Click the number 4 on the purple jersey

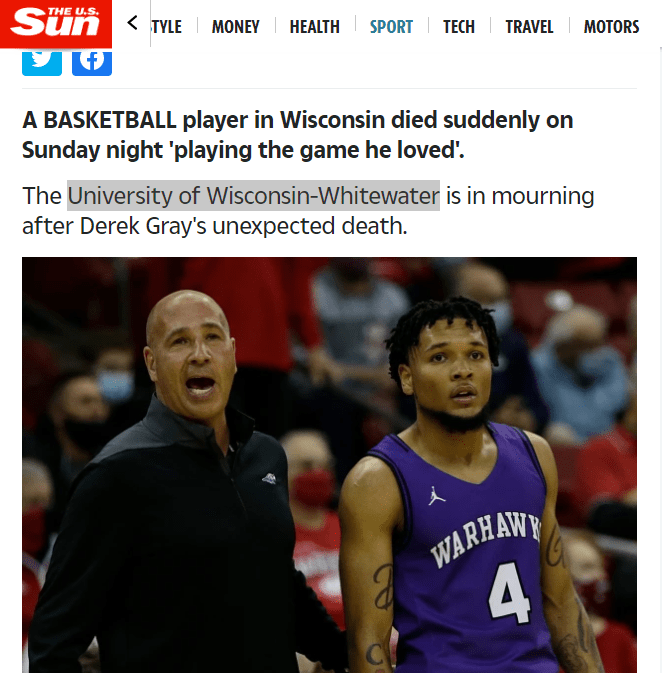(509, 592)
